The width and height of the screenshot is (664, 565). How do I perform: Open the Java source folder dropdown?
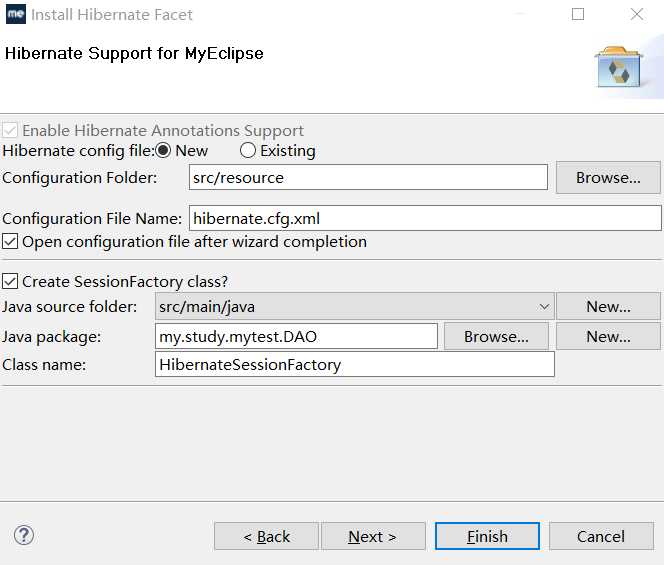(x=355, y=306)
